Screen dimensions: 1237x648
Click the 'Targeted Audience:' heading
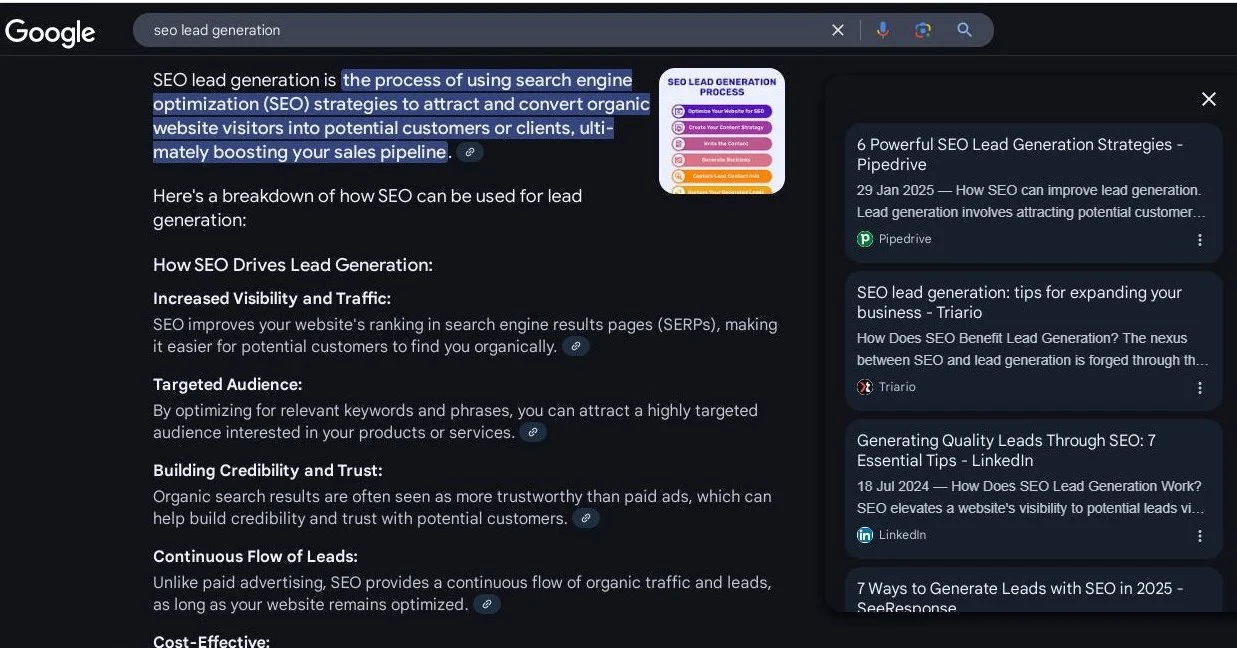(227, 384)
